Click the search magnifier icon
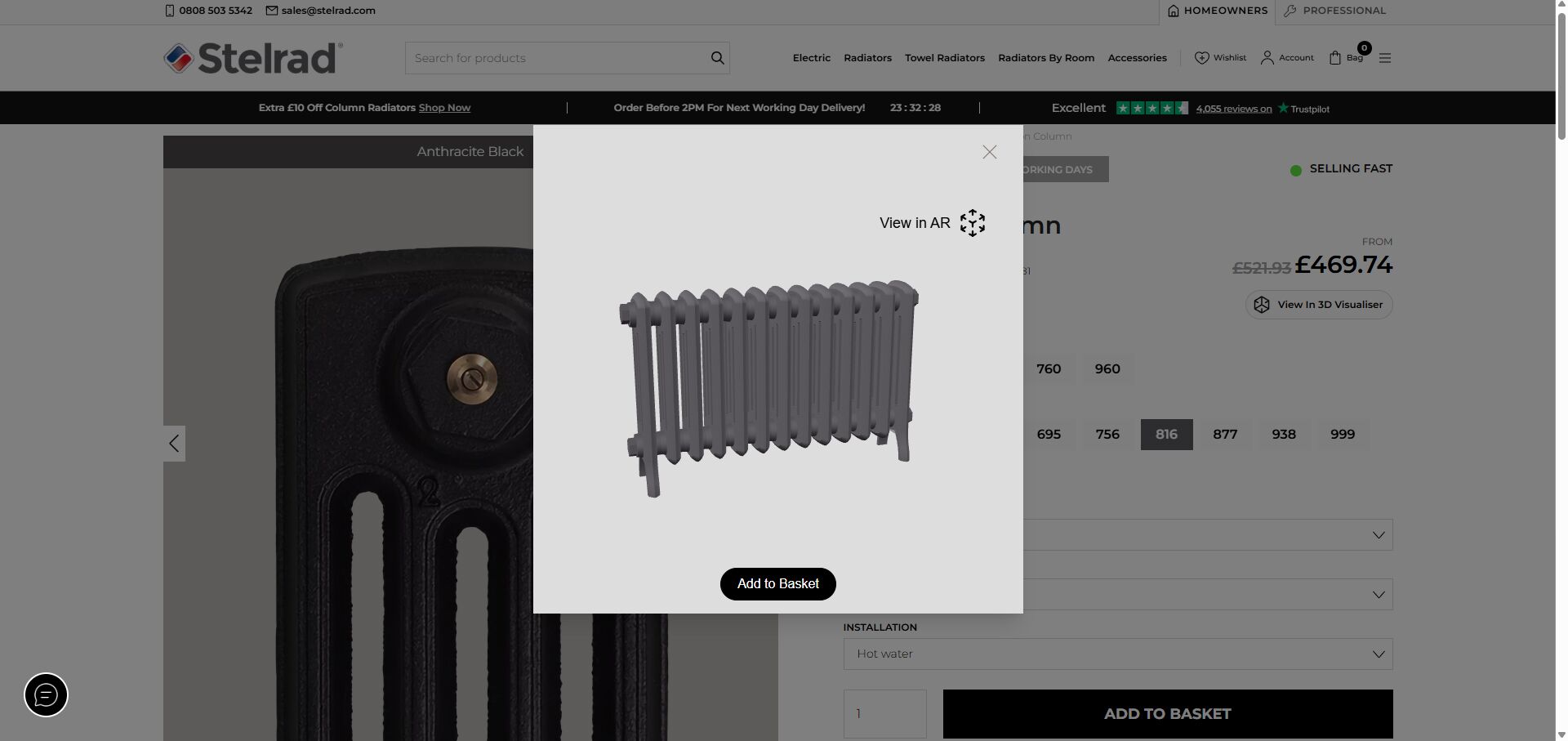The height and width of the screenshot is (741, 1568). click(x=717, y=58)
